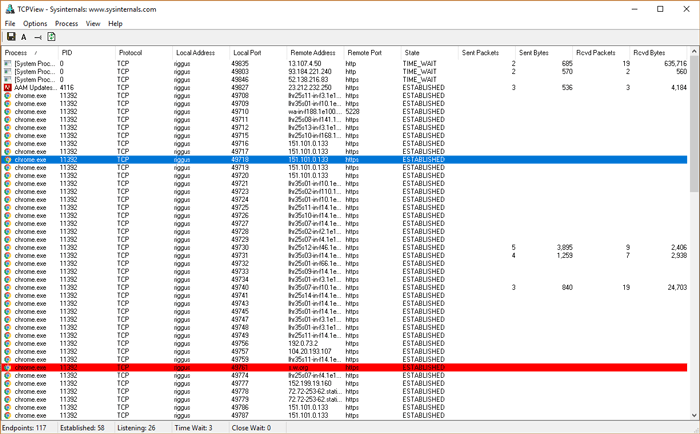Click the chrome icon on port 49708 row

(x=8, y=96)
